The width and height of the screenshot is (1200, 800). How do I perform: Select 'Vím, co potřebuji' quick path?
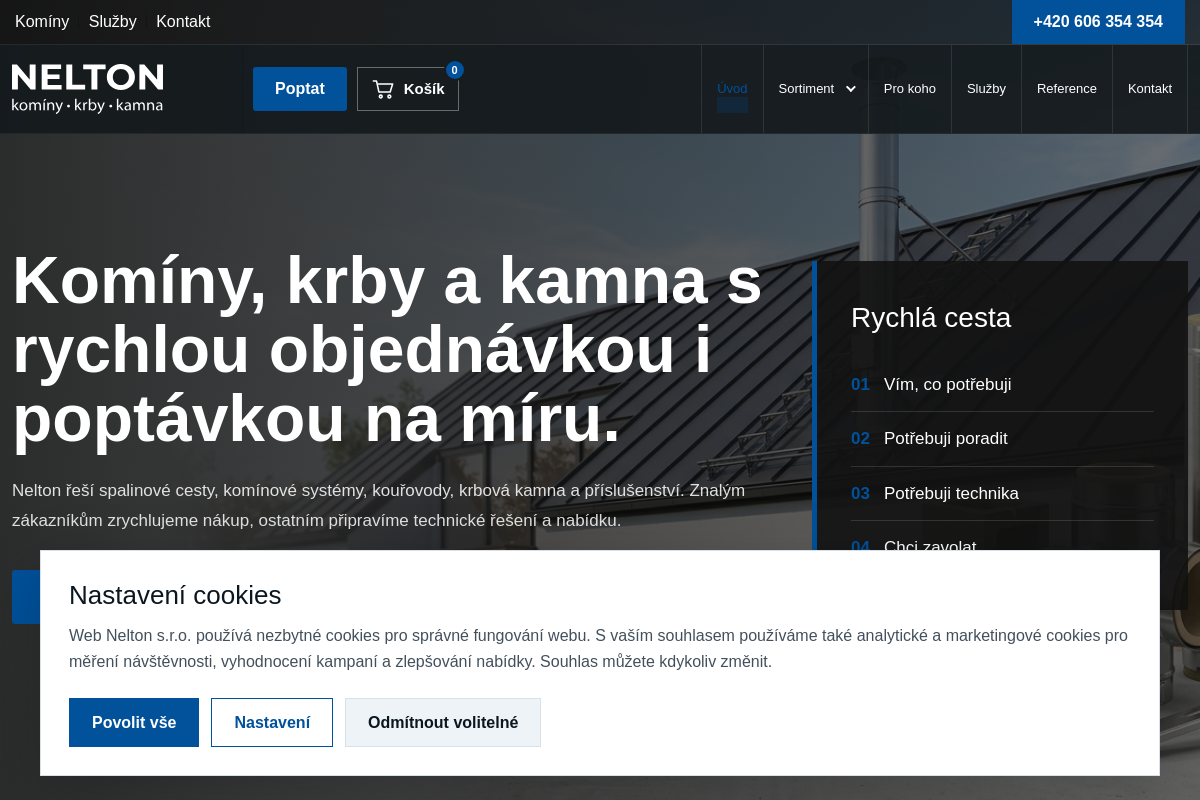(1002, 385)
